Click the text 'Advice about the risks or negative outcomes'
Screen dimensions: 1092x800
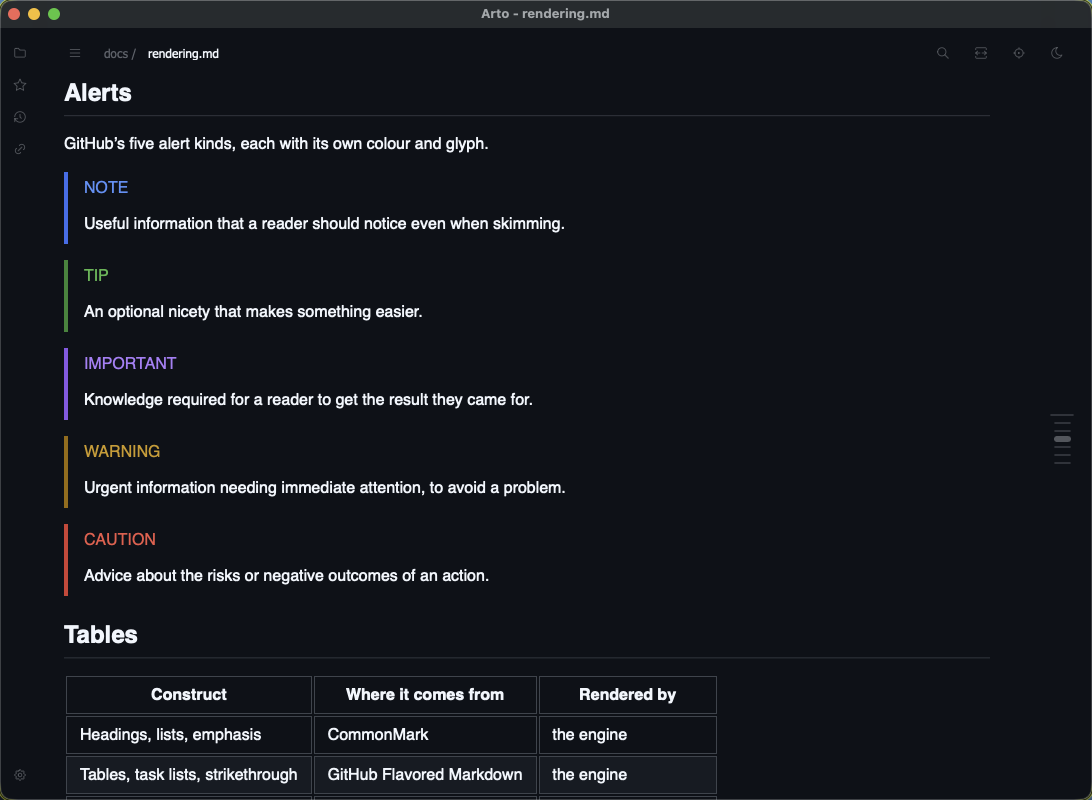[x=241, y=576]
